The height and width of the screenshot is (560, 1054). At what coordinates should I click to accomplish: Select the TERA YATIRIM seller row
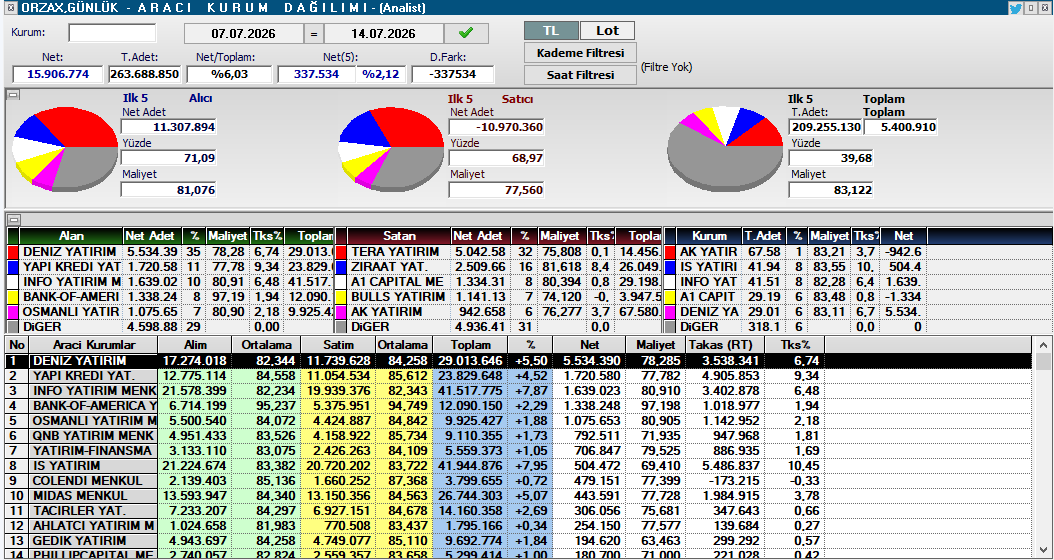pos(499,252)
